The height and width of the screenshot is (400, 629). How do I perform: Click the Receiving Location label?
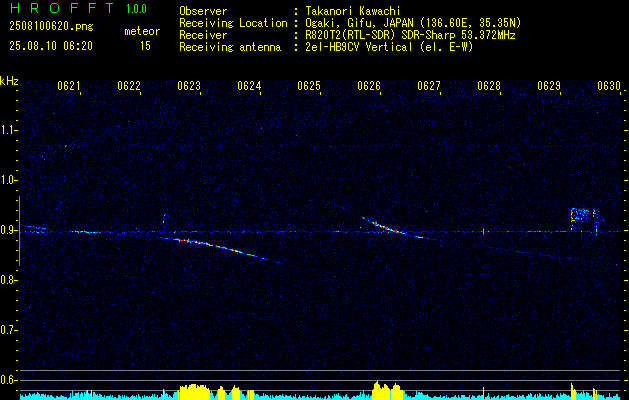[233, 23]
